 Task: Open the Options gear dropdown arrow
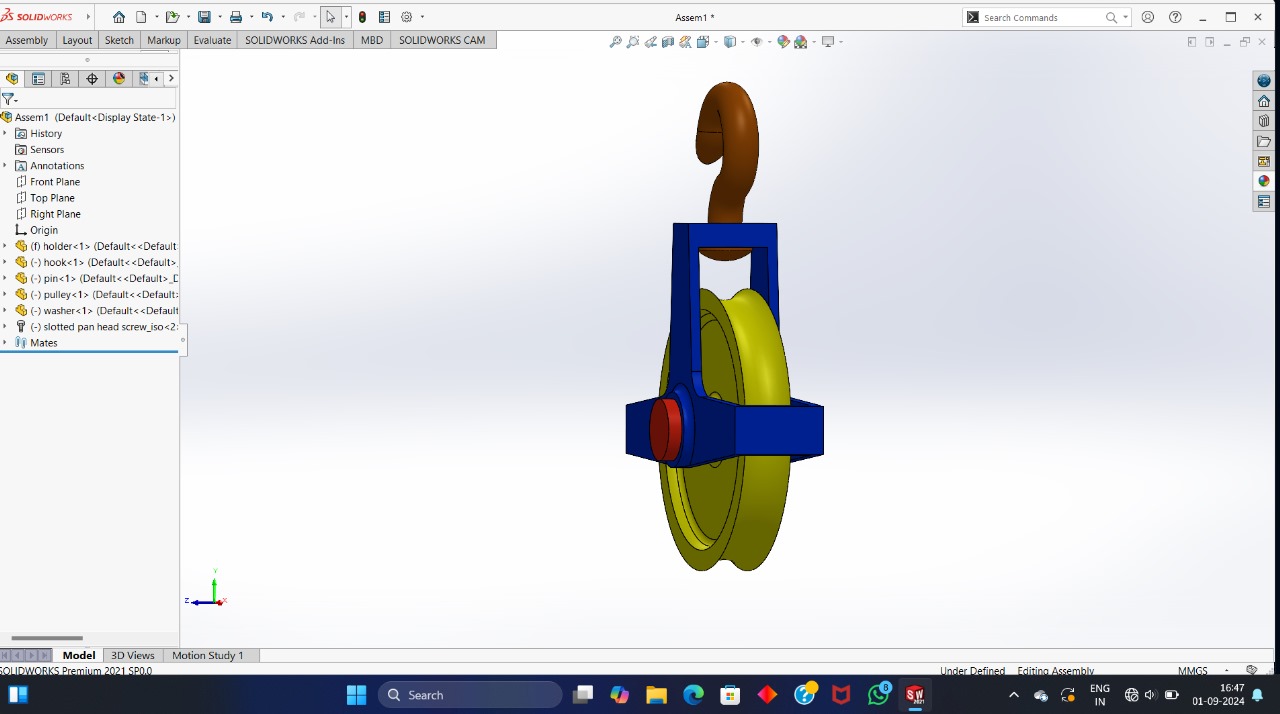422,17
